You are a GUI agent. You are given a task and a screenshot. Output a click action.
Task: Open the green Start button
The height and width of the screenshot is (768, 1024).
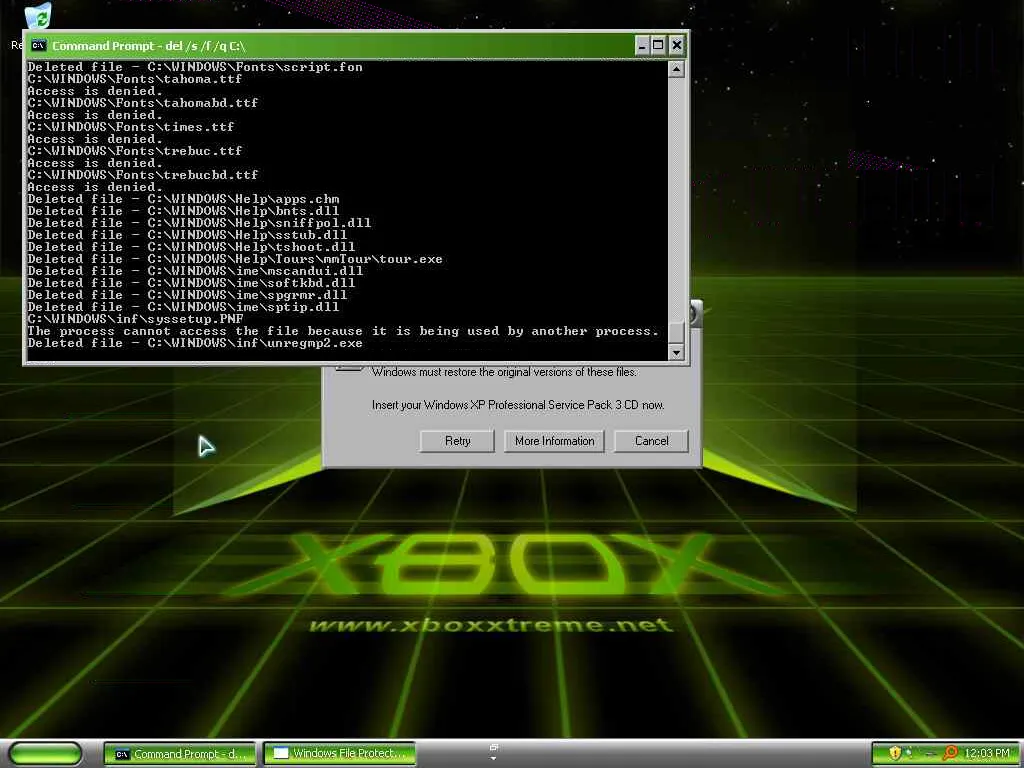[46, 754]
